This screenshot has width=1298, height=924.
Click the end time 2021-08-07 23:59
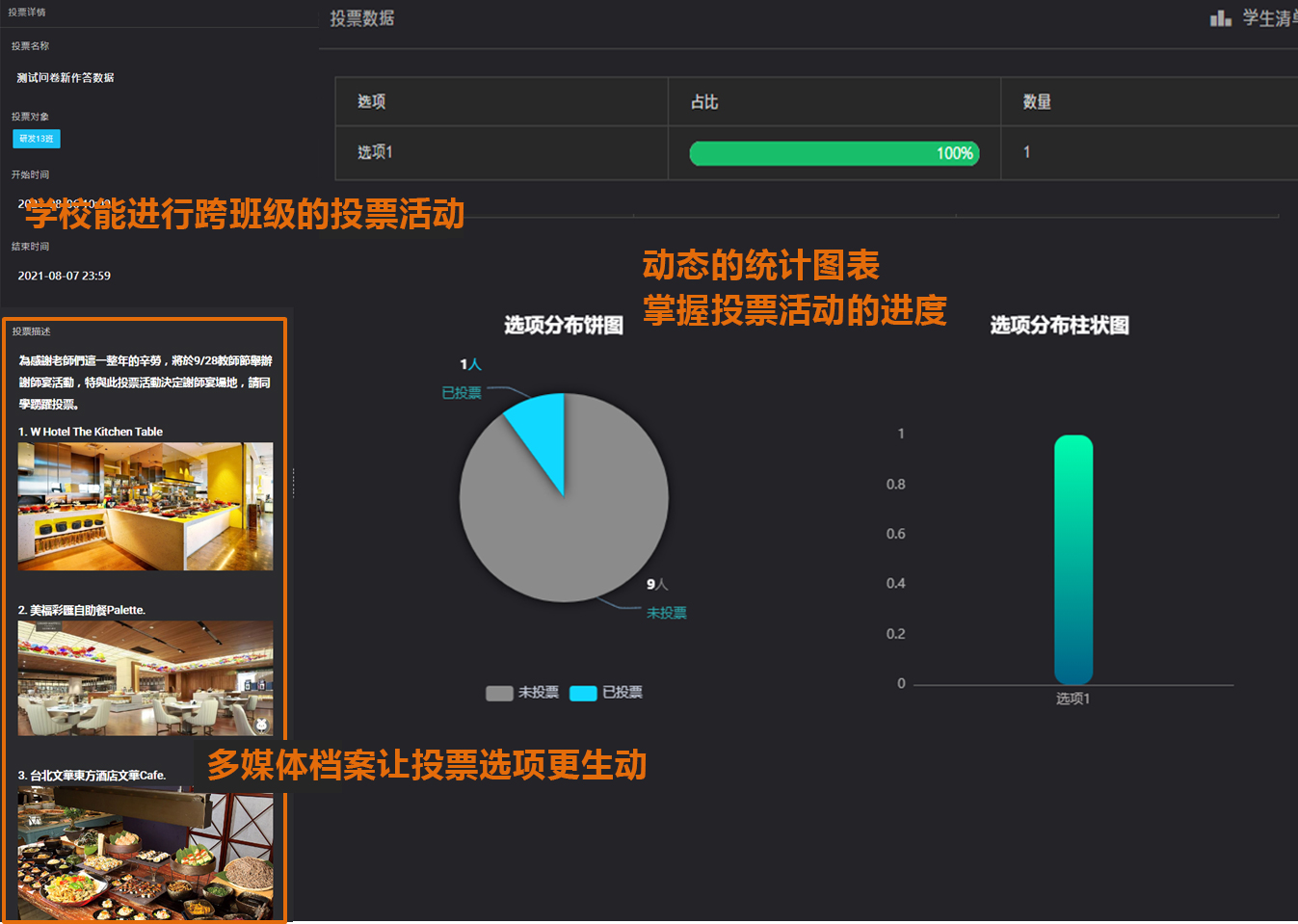point(65,276)
